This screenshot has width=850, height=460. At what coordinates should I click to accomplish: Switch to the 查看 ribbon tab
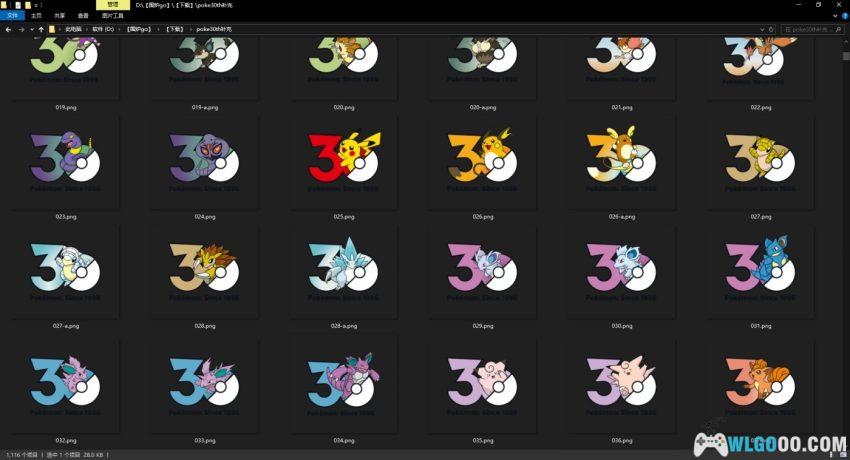[x=83, y=16]
